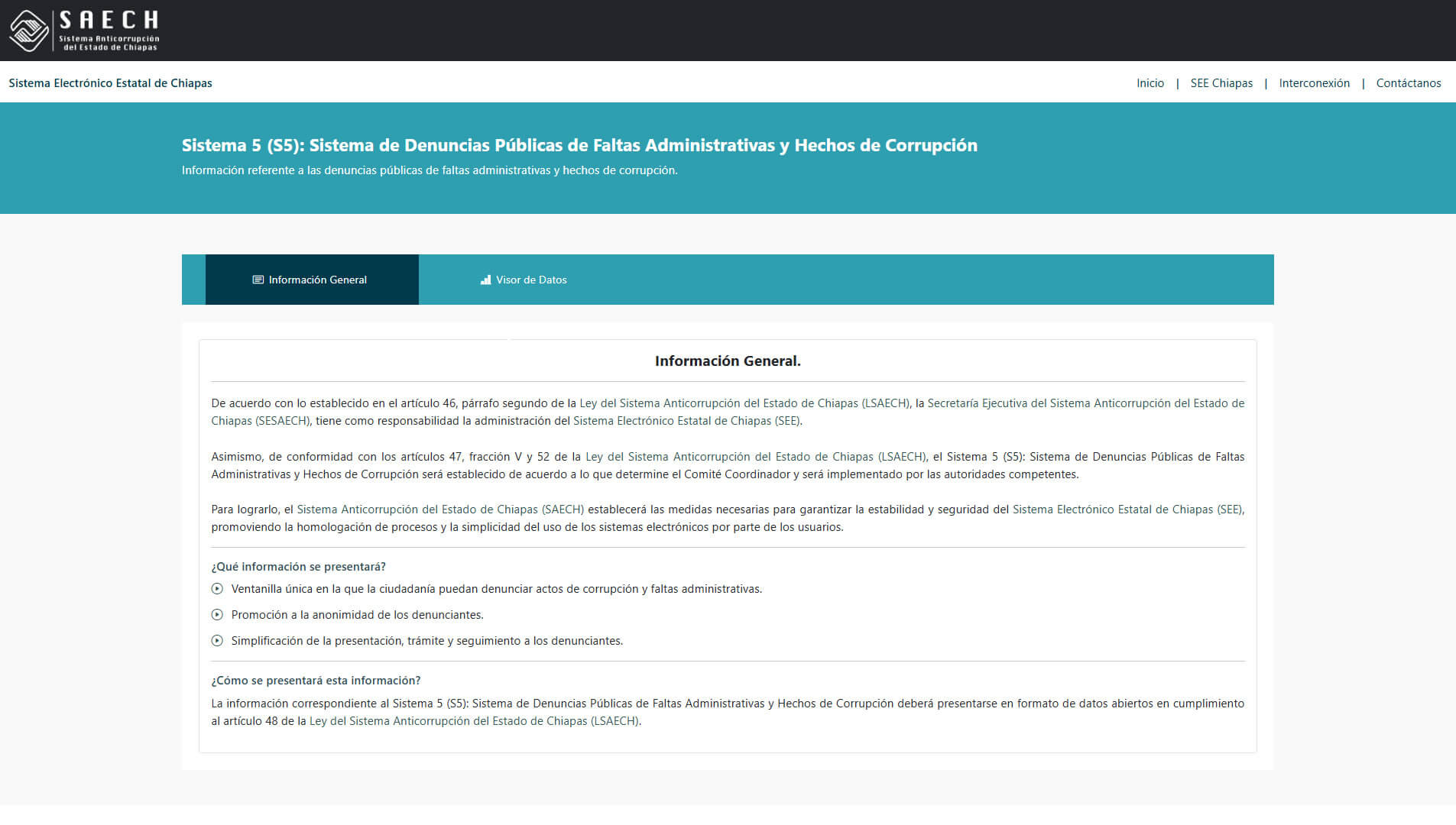Image resolution: width=1456 pixels, height=825 pixels.
Task: Switch to the Visor de Datos tab
Action: [x=524, y=280]
